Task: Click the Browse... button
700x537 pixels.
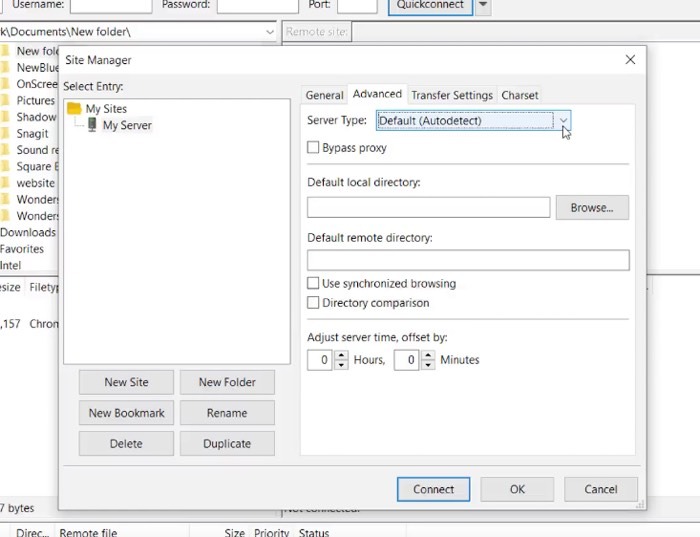Action: 592,208
